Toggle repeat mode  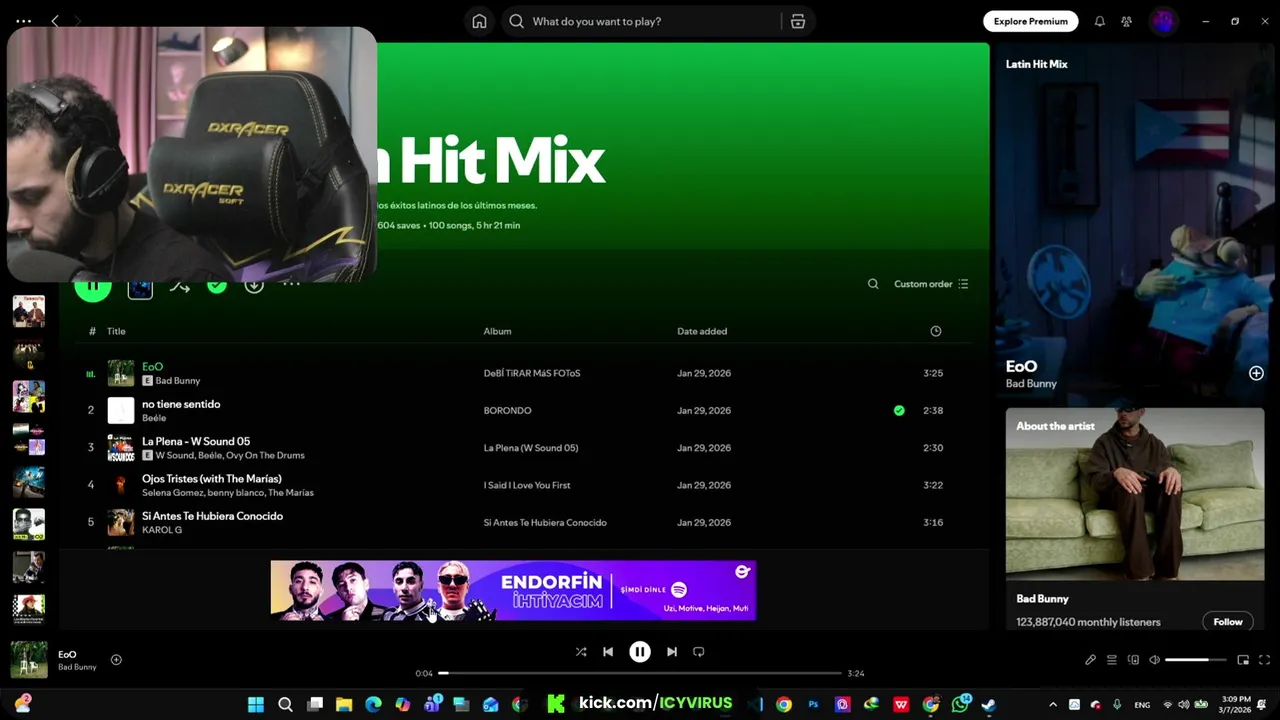[699, 652]
